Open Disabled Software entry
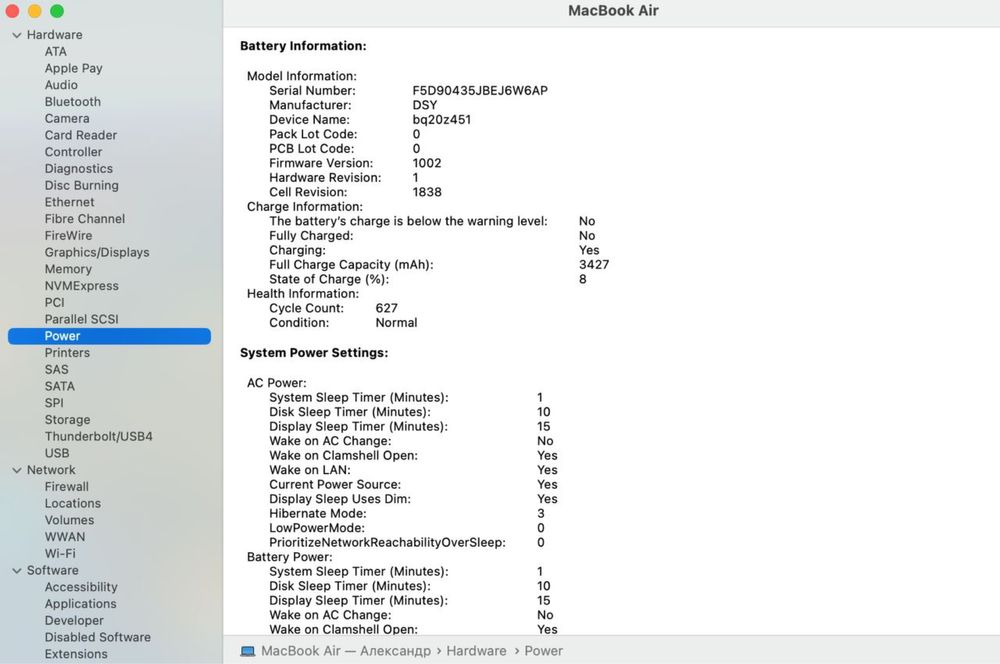This screenshot has height=664, width=1000. (x=98, y=637)
